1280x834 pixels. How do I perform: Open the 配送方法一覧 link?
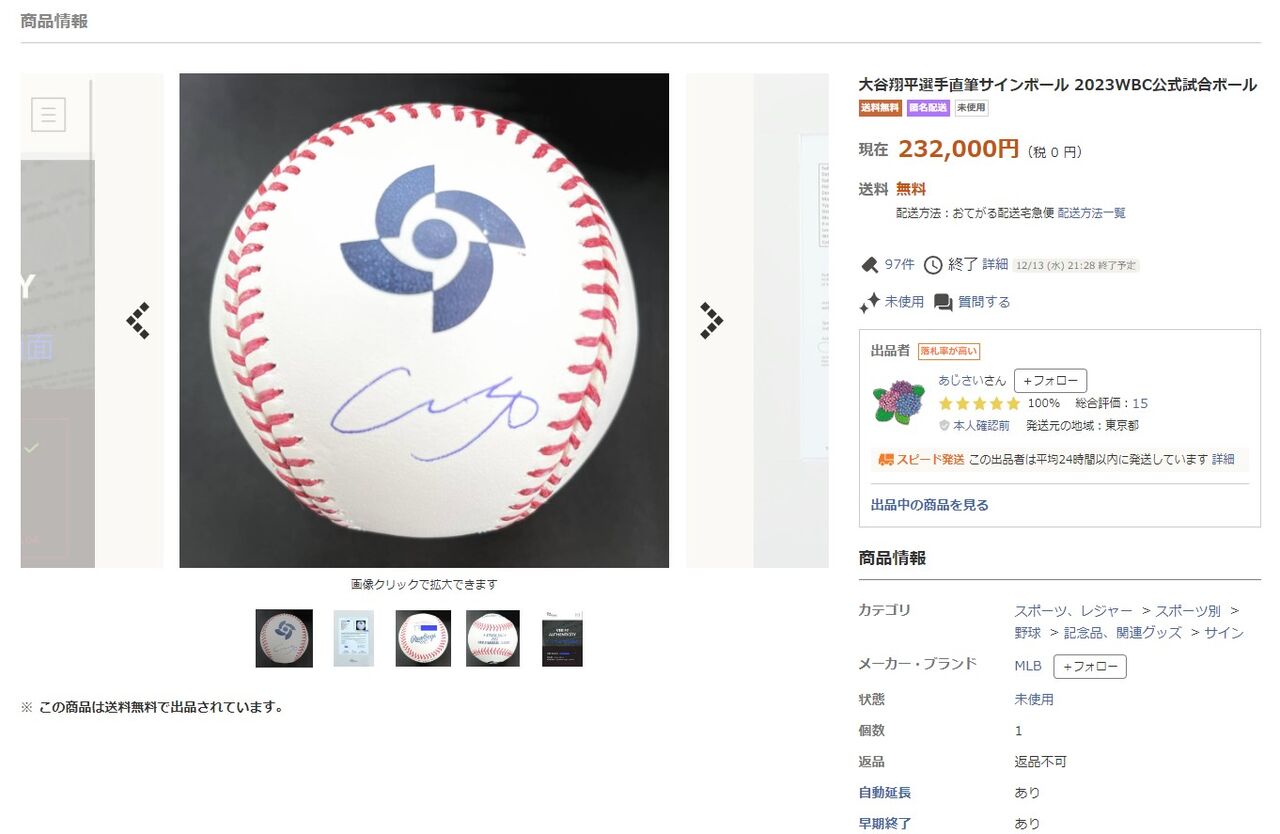click(x=1092, y=213)
